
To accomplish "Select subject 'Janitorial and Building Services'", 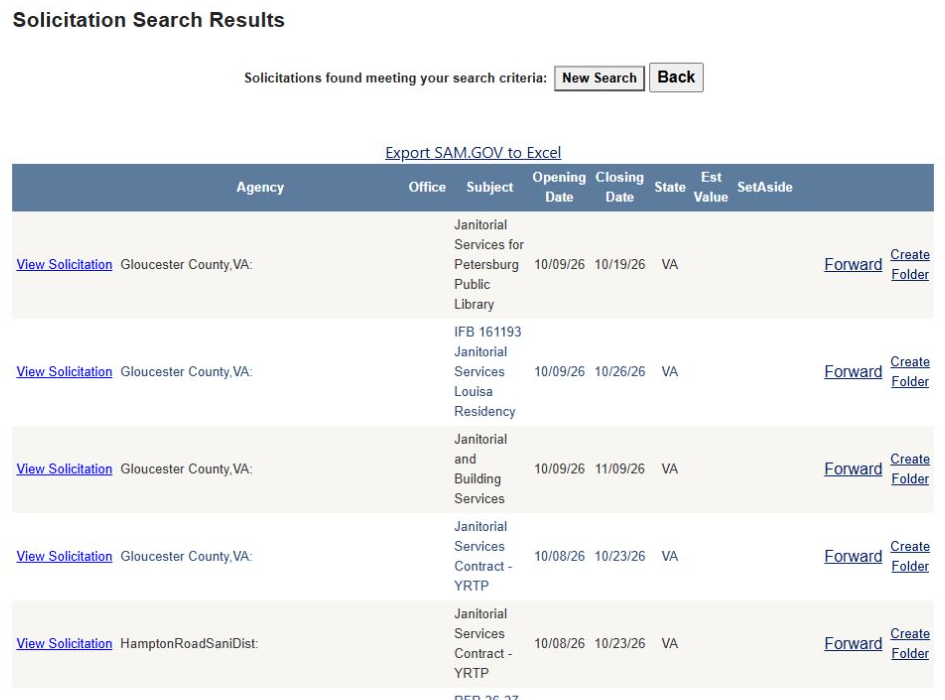I will pos(480,469).
